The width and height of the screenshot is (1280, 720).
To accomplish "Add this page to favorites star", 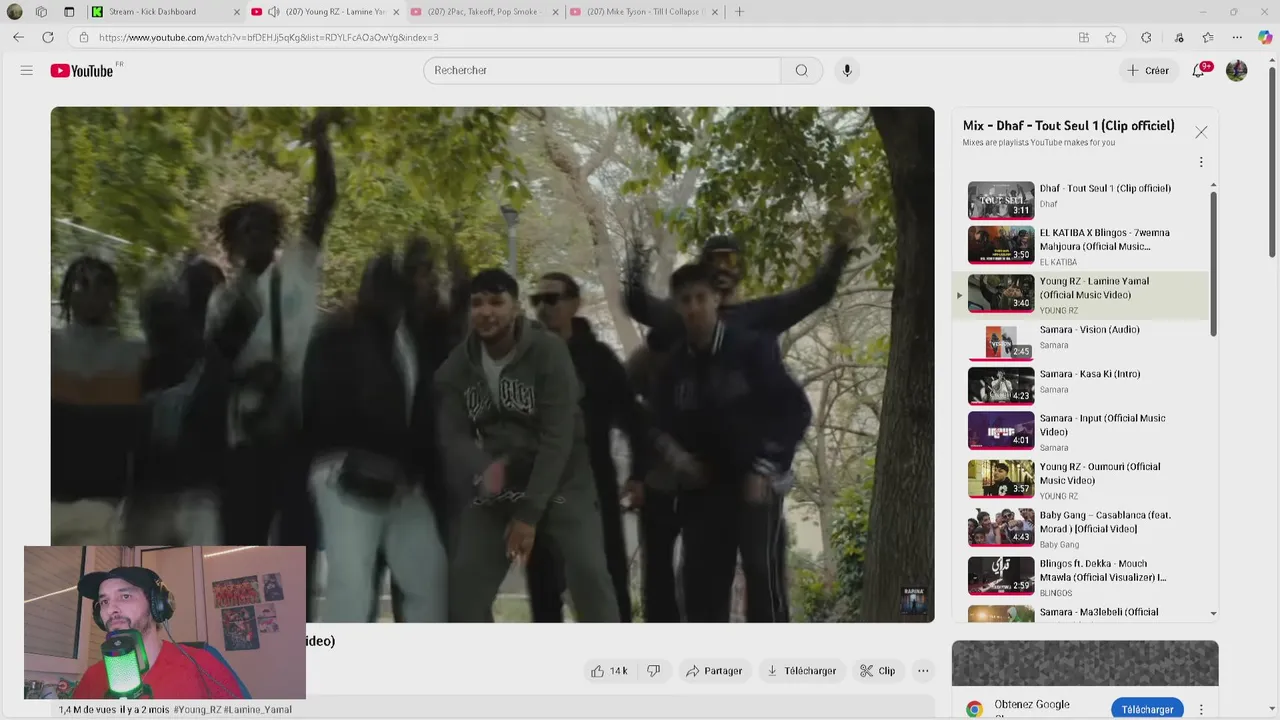I will click(1111, 37).
